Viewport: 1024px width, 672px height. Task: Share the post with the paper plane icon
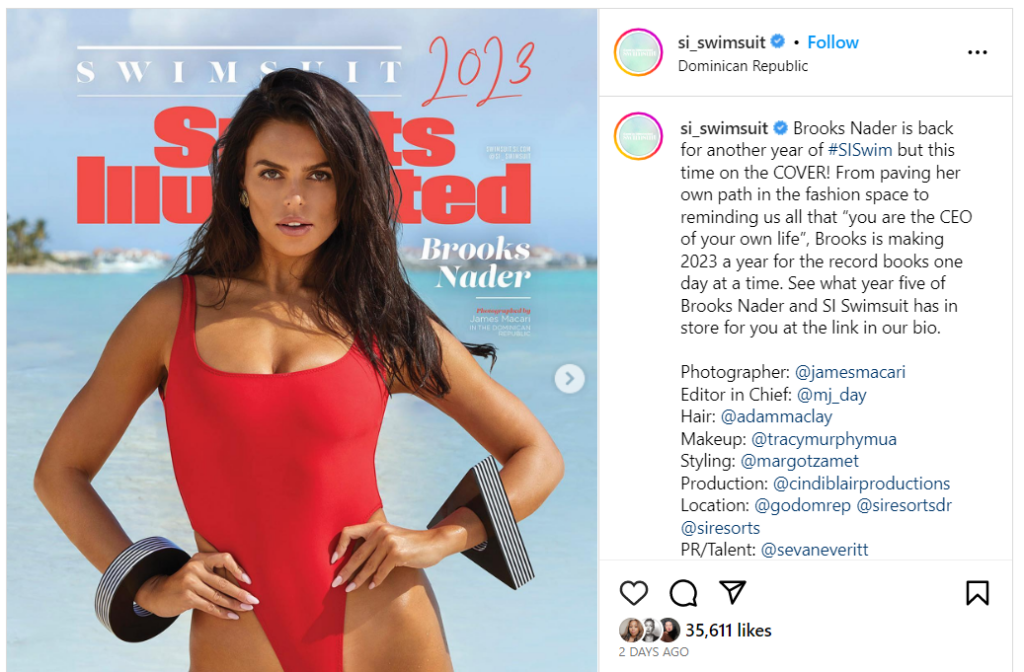[732, 592]
